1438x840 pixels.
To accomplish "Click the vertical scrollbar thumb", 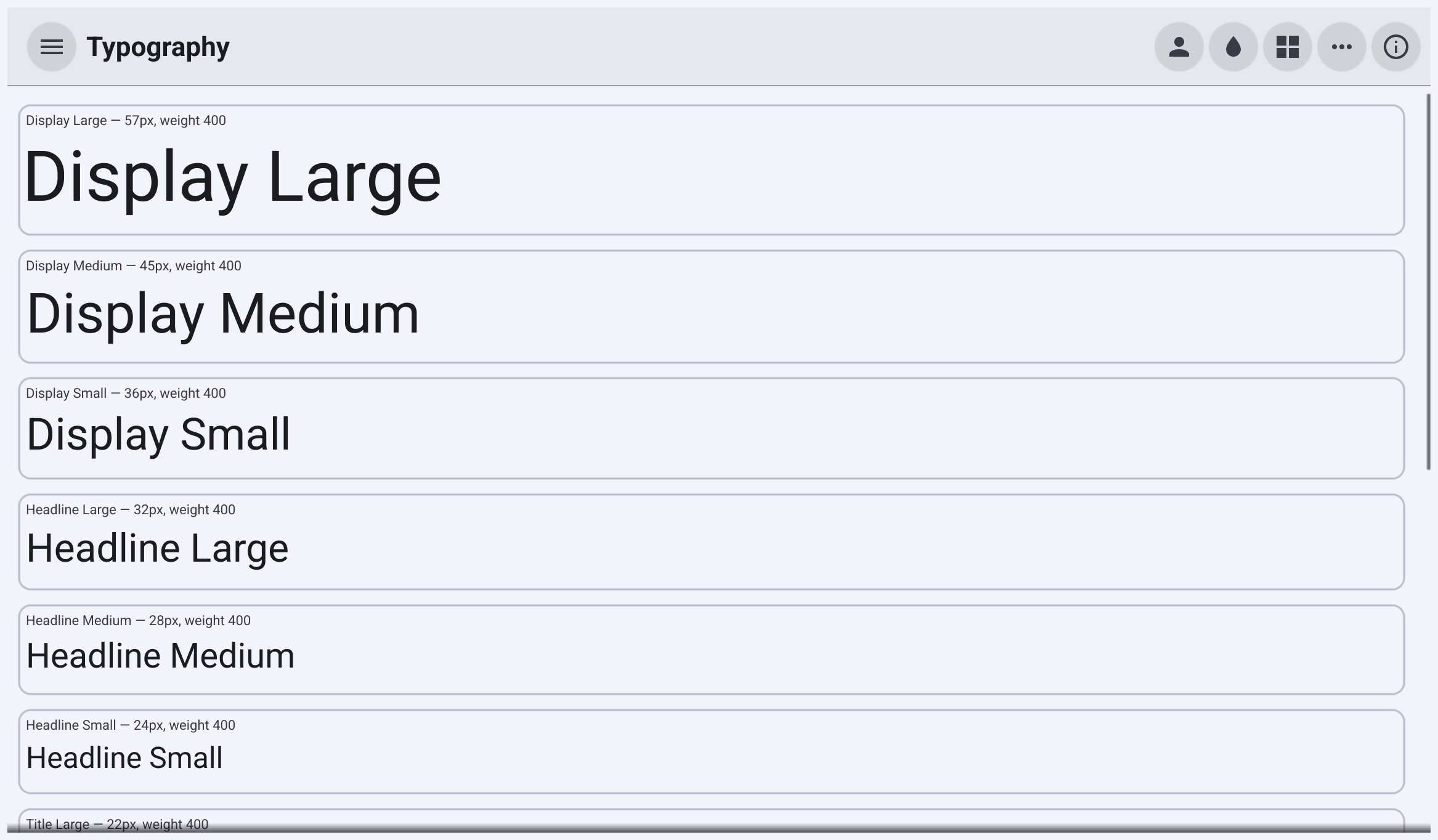I will 1428,282.
